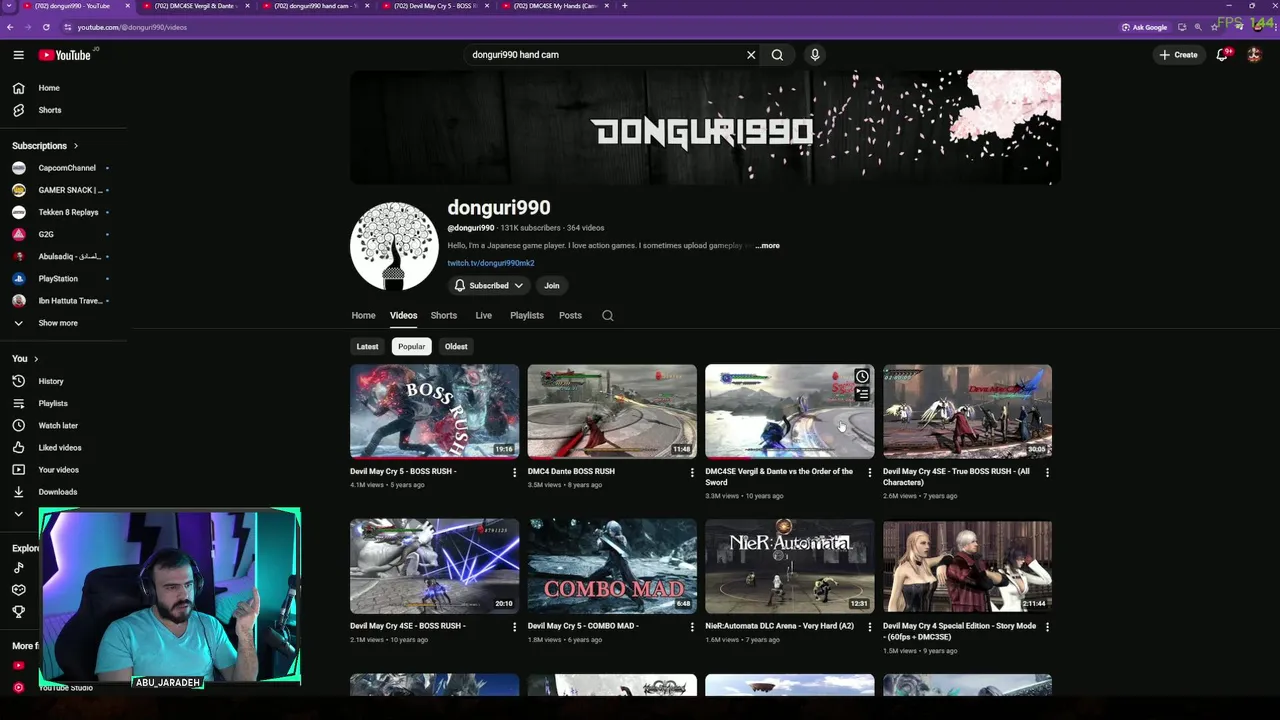
Task: Open DMC4 Dante BOSS RUSH video title
Action: [571, 471]
